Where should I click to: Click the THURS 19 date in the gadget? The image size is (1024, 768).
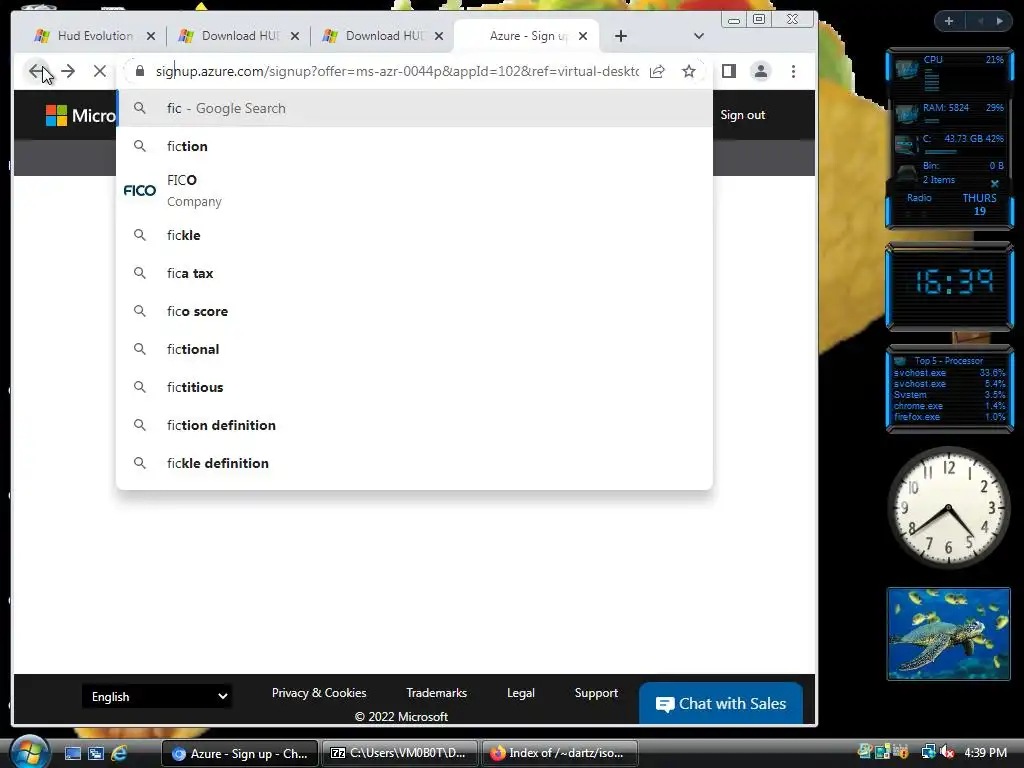pos(980,204)
